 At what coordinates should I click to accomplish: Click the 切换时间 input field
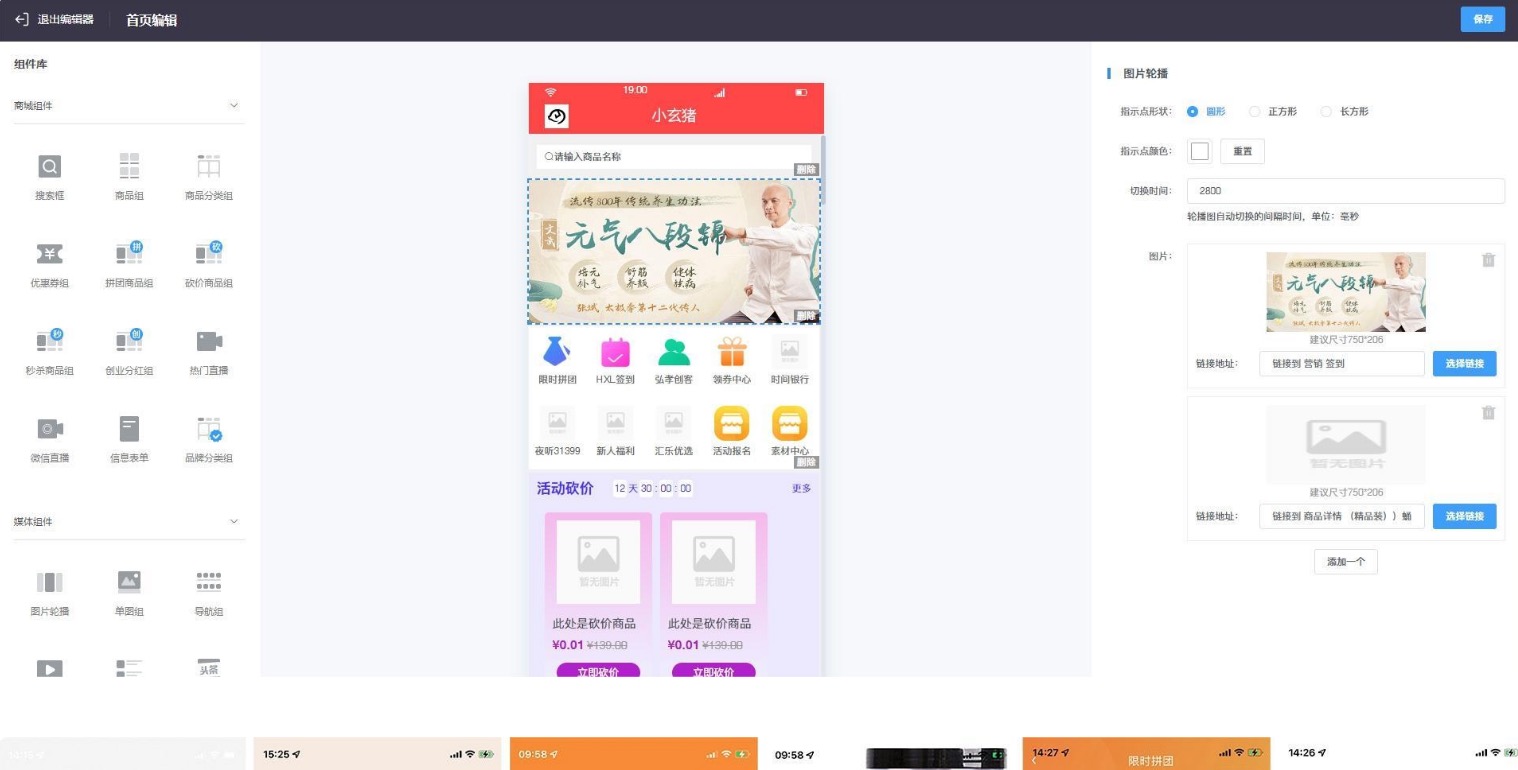tap(1345, 191)
